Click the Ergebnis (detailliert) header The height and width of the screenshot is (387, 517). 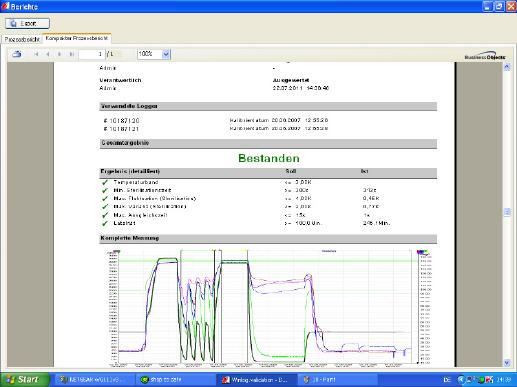130,171
